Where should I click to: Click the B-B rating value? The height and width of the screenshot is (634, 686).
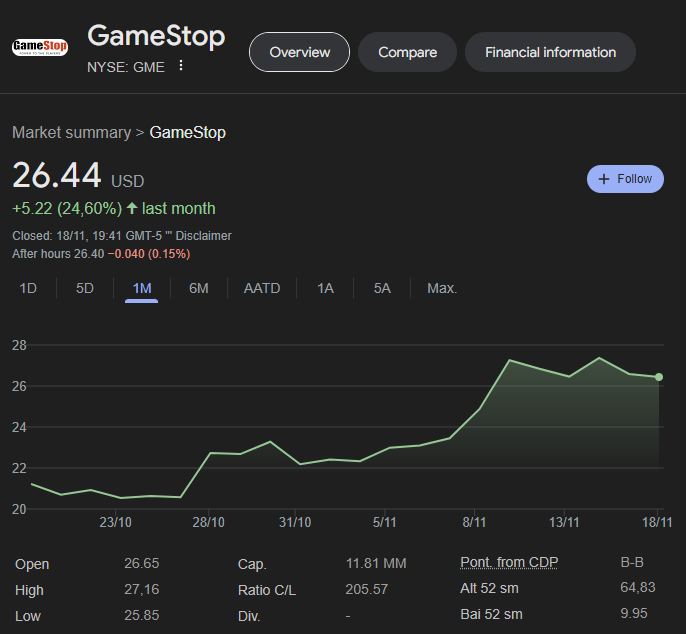pyautogui.click(x=632, y=562)
